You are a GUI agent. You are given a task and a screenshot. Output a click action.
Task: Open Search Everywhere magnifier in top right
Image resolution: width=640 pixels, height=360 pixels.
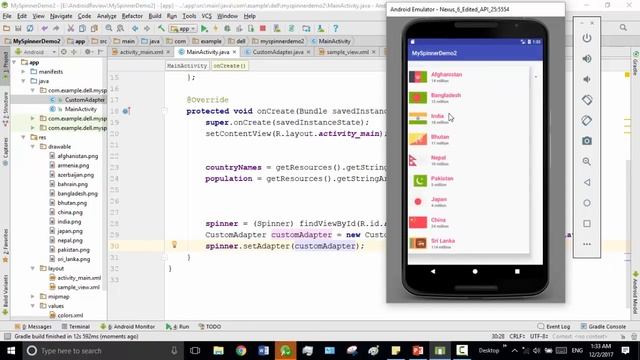[x=623, y=28]
